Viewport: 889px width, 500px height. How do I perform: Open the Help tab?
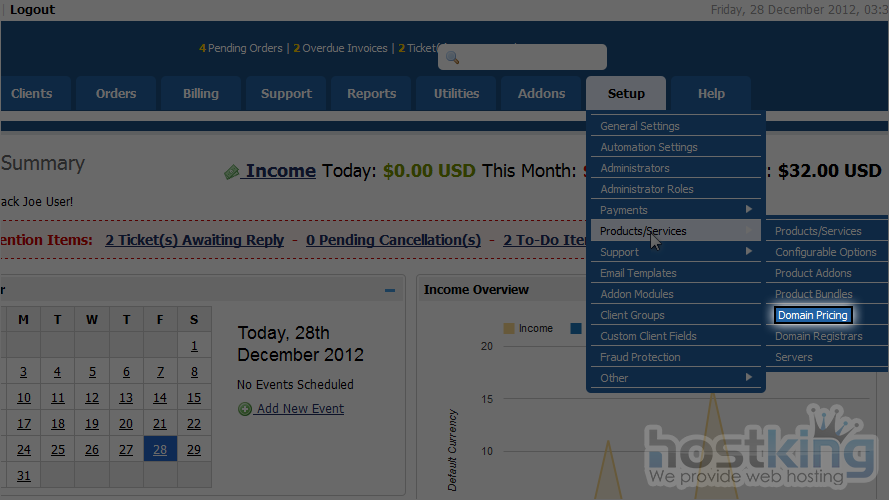pos(711,94)
